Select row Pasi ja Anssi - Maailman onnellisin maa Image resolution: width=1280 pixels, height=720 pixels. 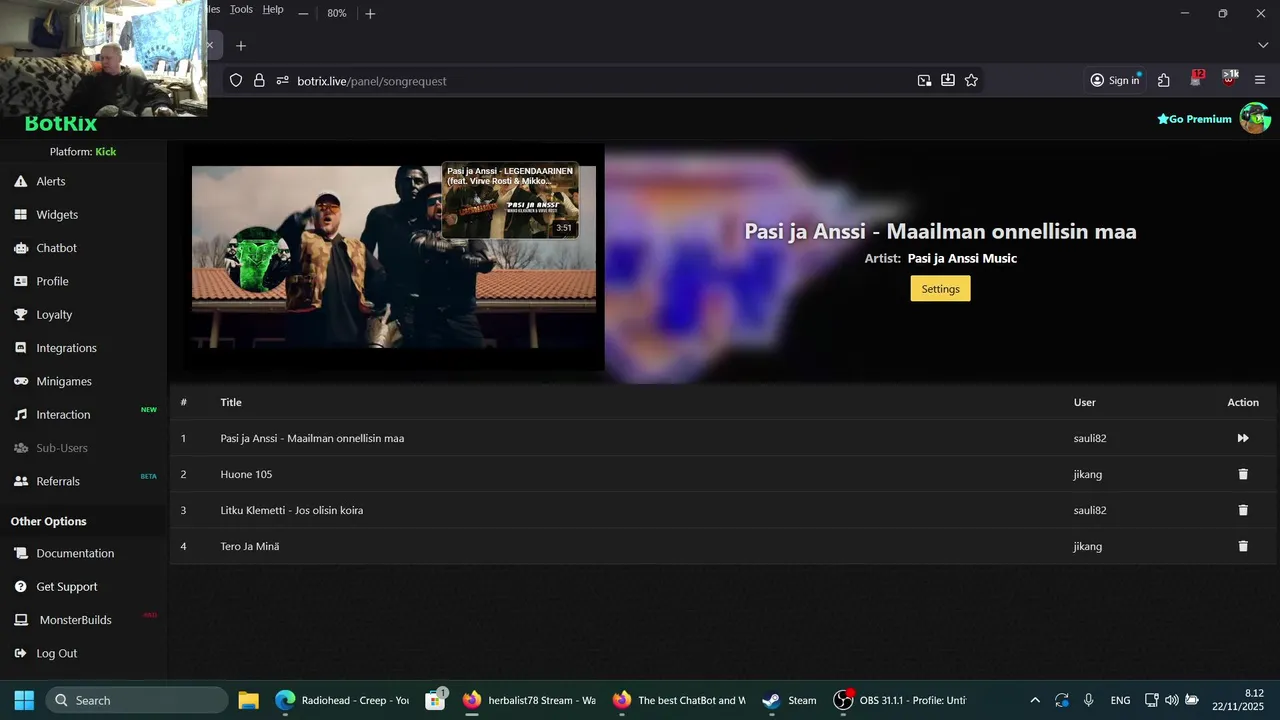click(x=722, y=438)
